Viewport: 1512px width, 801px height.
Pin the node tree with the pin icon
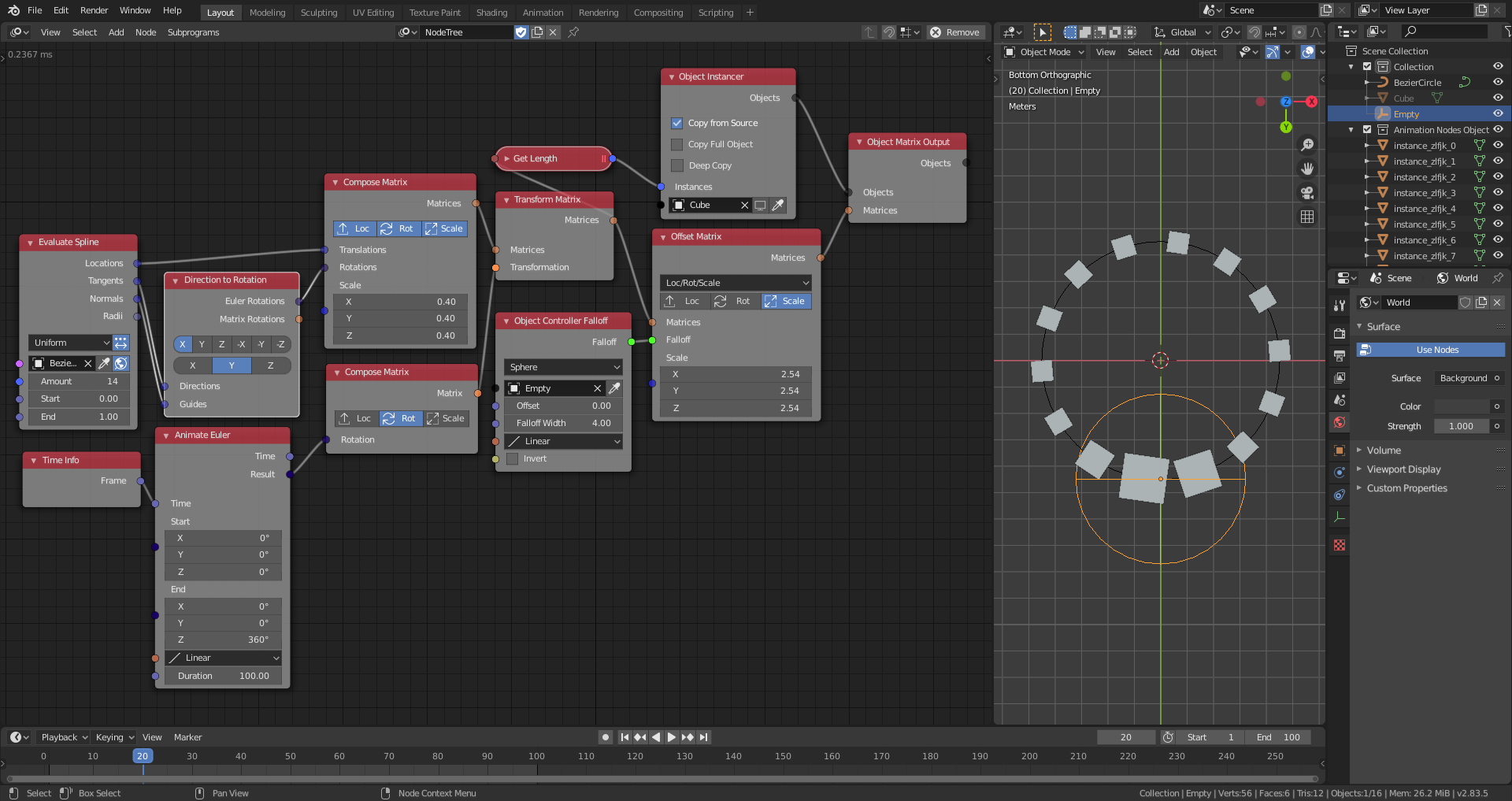(x=573, y=32)
